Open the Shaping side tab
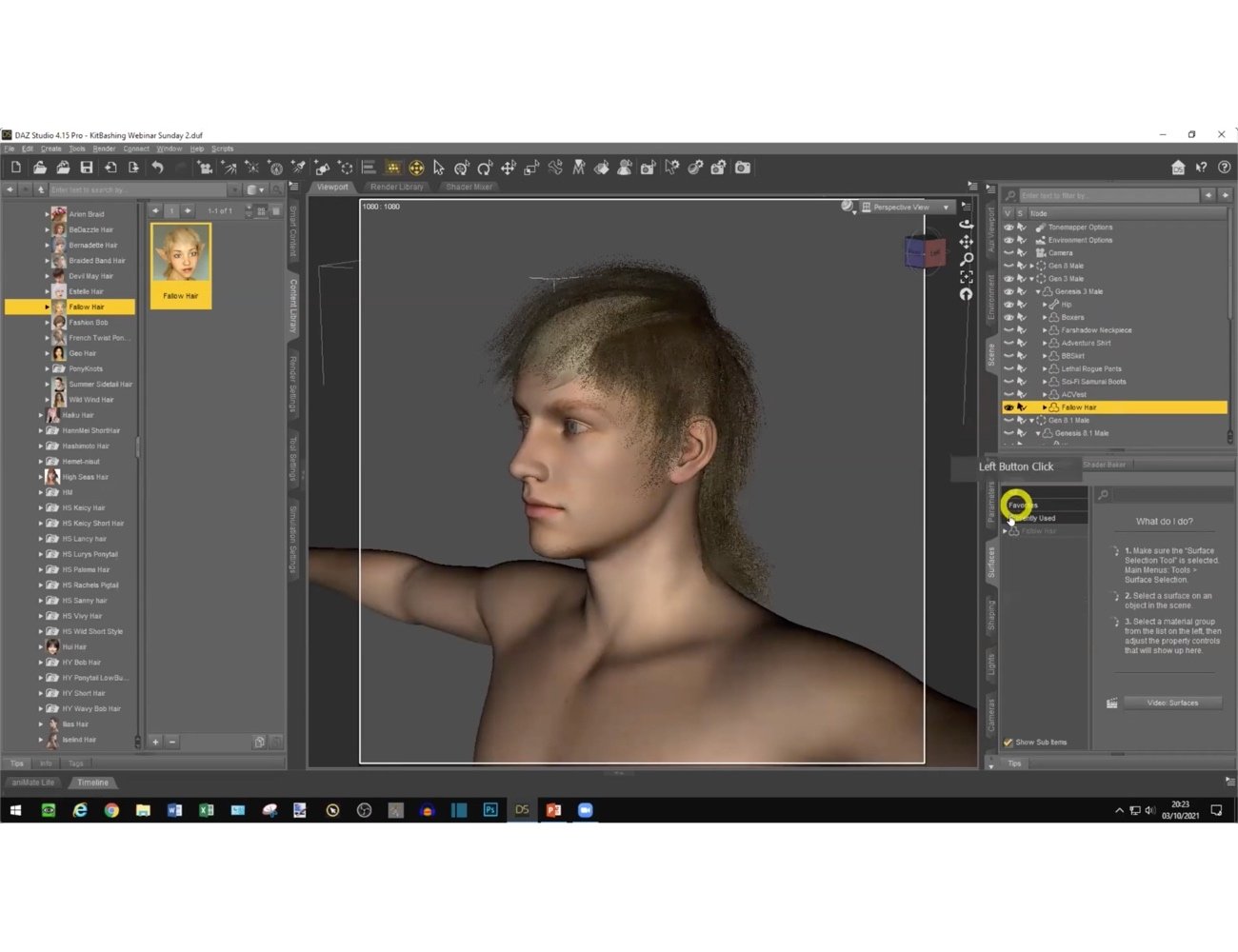The height and width of the screenshot is (952, 1238). (x=991, y=616)
